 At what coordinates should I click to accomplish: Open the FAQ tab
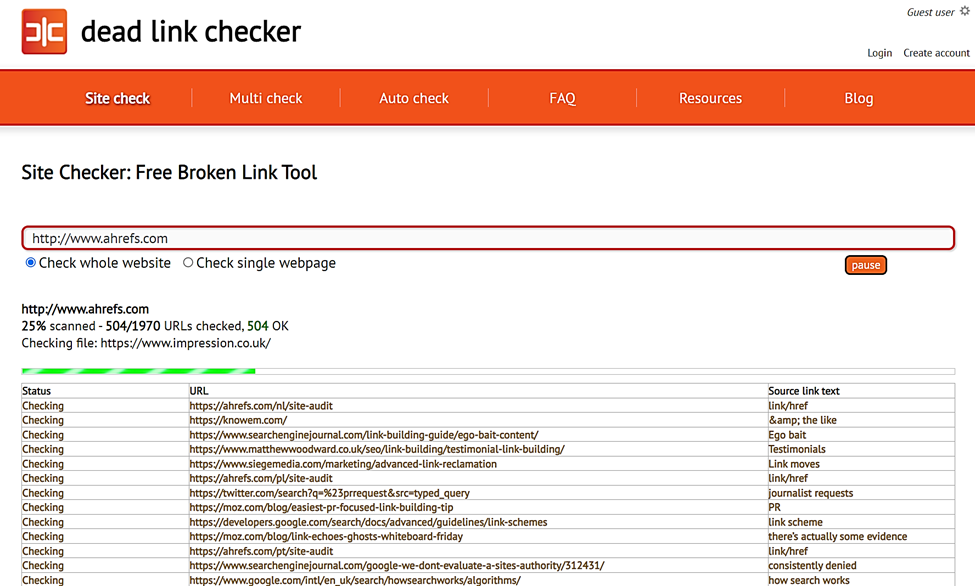pos(562,98)
